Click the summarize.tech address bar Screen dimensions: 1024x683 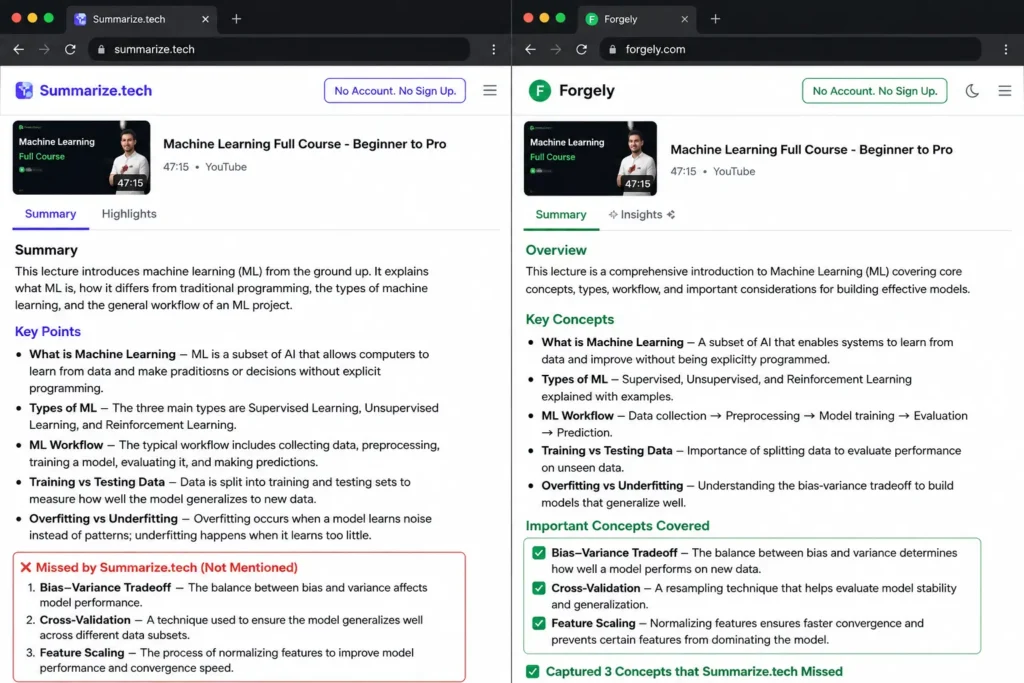click(280, 50)
